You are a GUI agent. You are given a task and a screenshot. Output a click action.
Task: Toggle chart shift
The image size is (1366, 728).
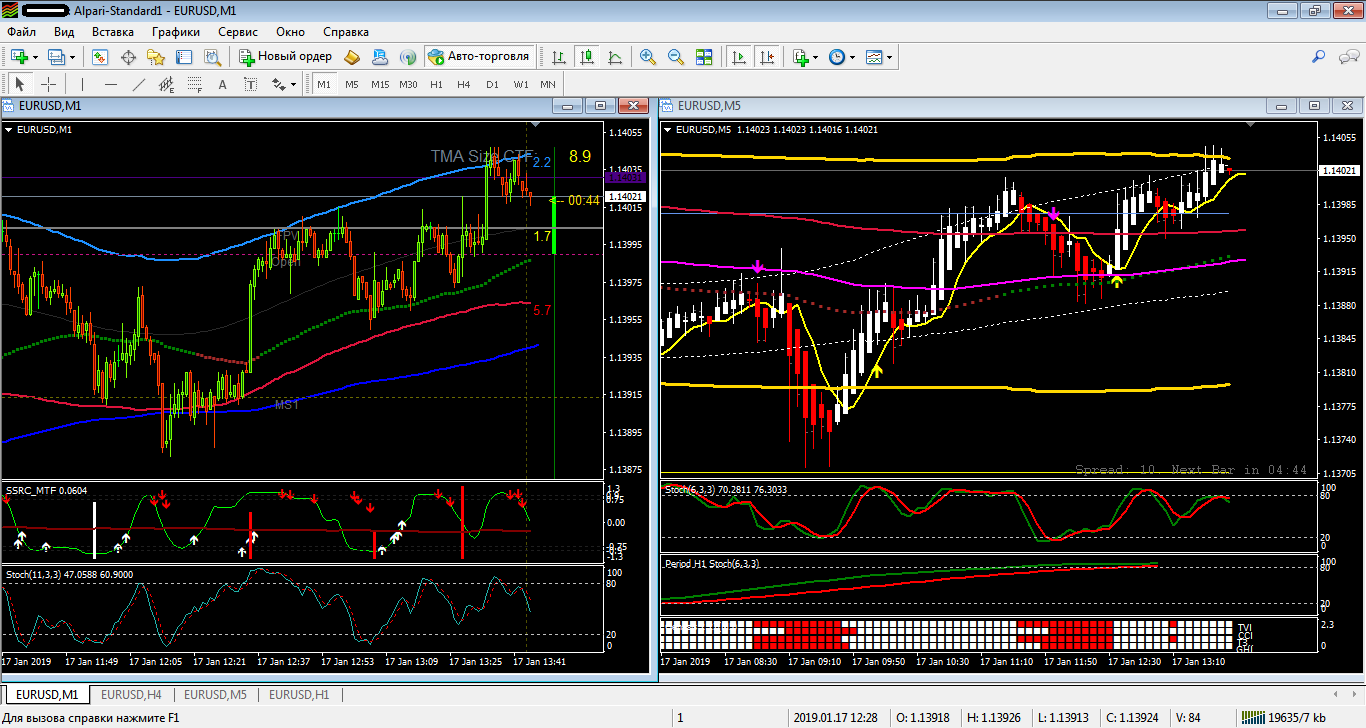tap(766, 57)
